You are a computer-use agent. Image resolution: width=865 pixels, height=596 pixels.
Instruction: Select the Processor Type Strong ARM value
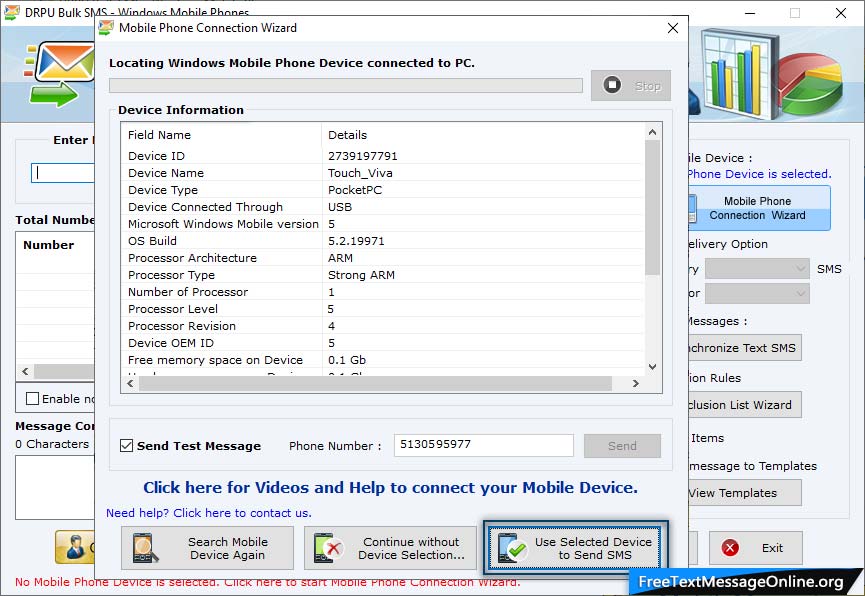pos(361,275)
